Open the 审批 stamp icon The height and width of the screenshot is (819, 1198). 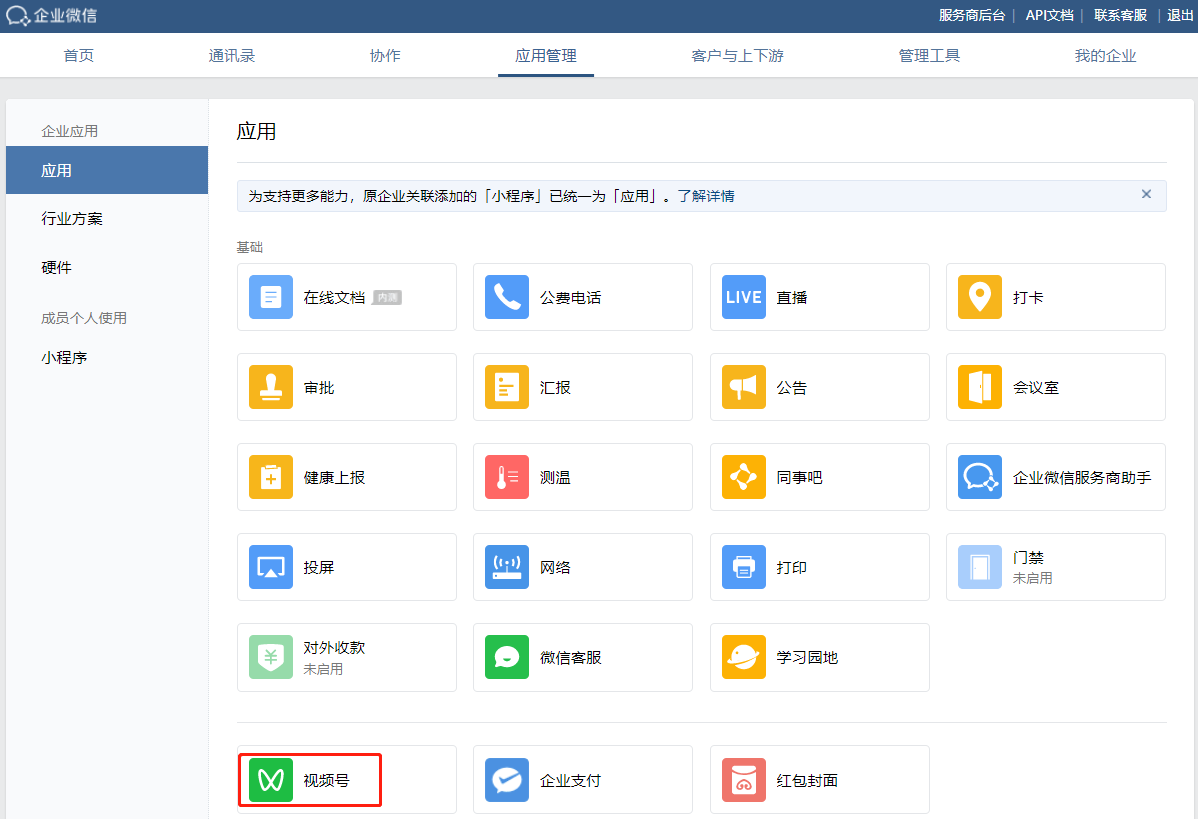(x=270, y=387)
